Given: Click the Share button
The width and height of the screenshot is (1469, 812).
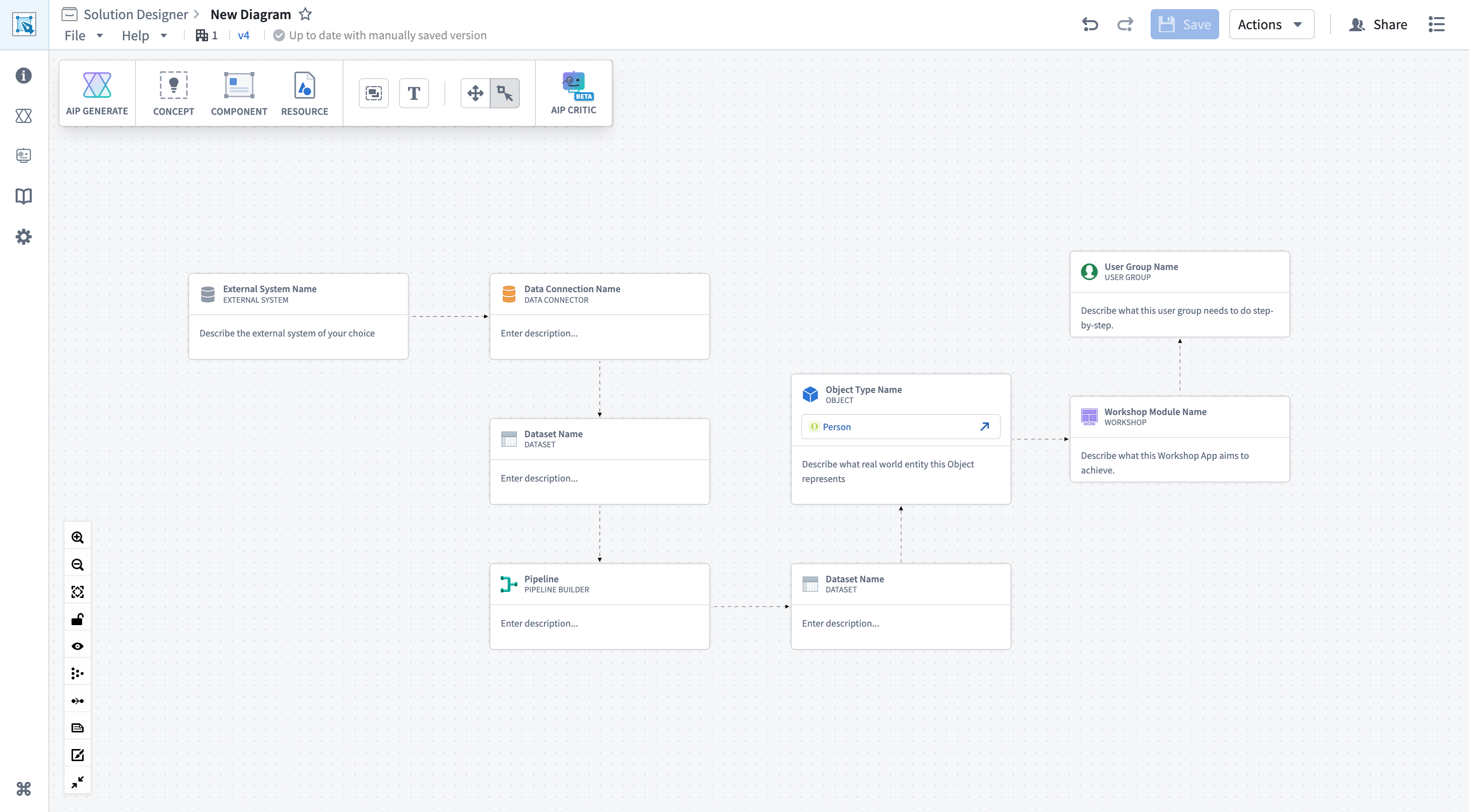Looking at the screenshot, I should tap(1378, 25).
